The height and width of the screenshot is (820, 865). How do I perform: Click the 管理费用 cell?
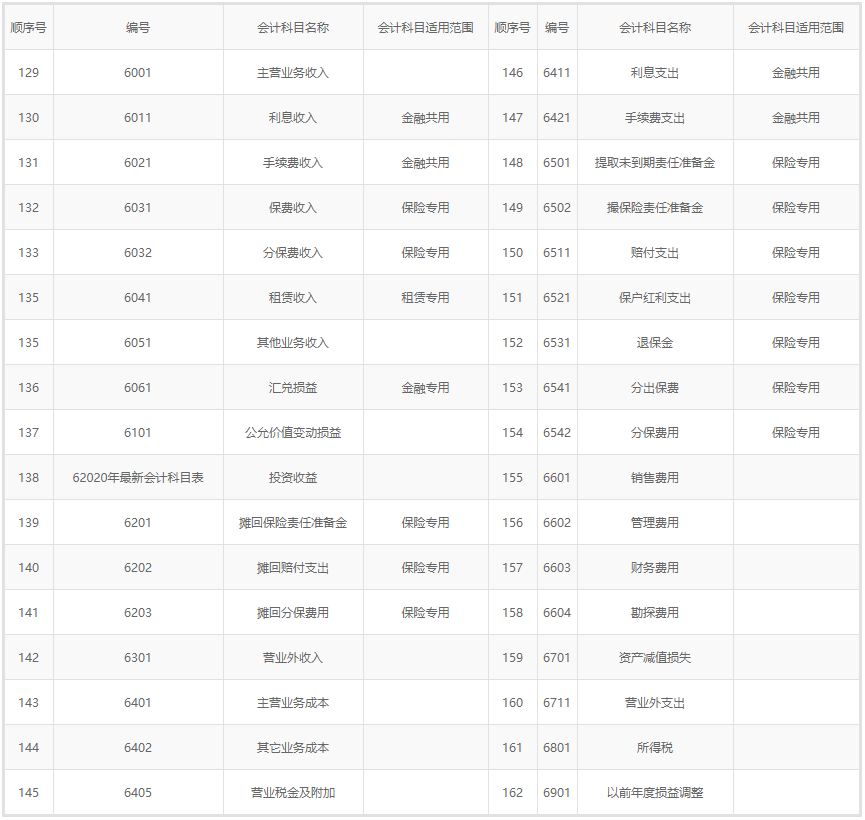point(655,523)
